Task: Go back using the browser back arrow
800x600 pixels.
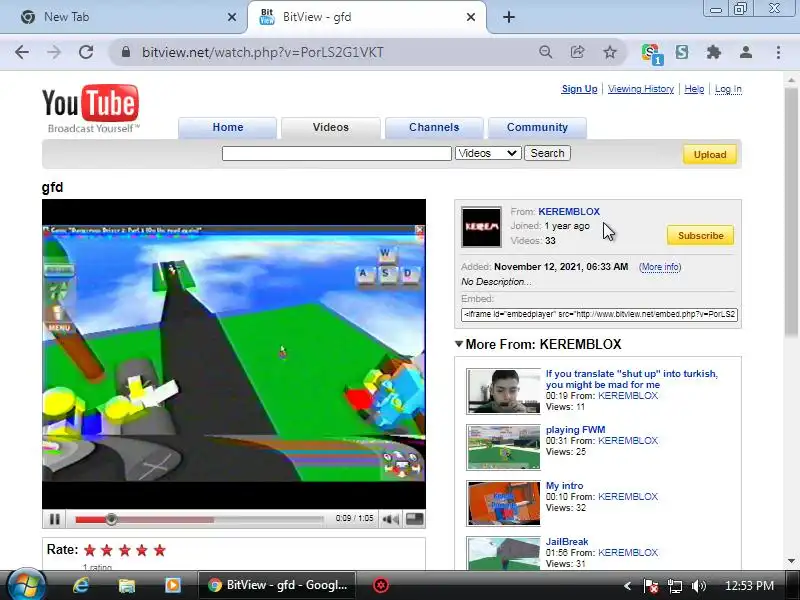Action: [x=22, y=52]
